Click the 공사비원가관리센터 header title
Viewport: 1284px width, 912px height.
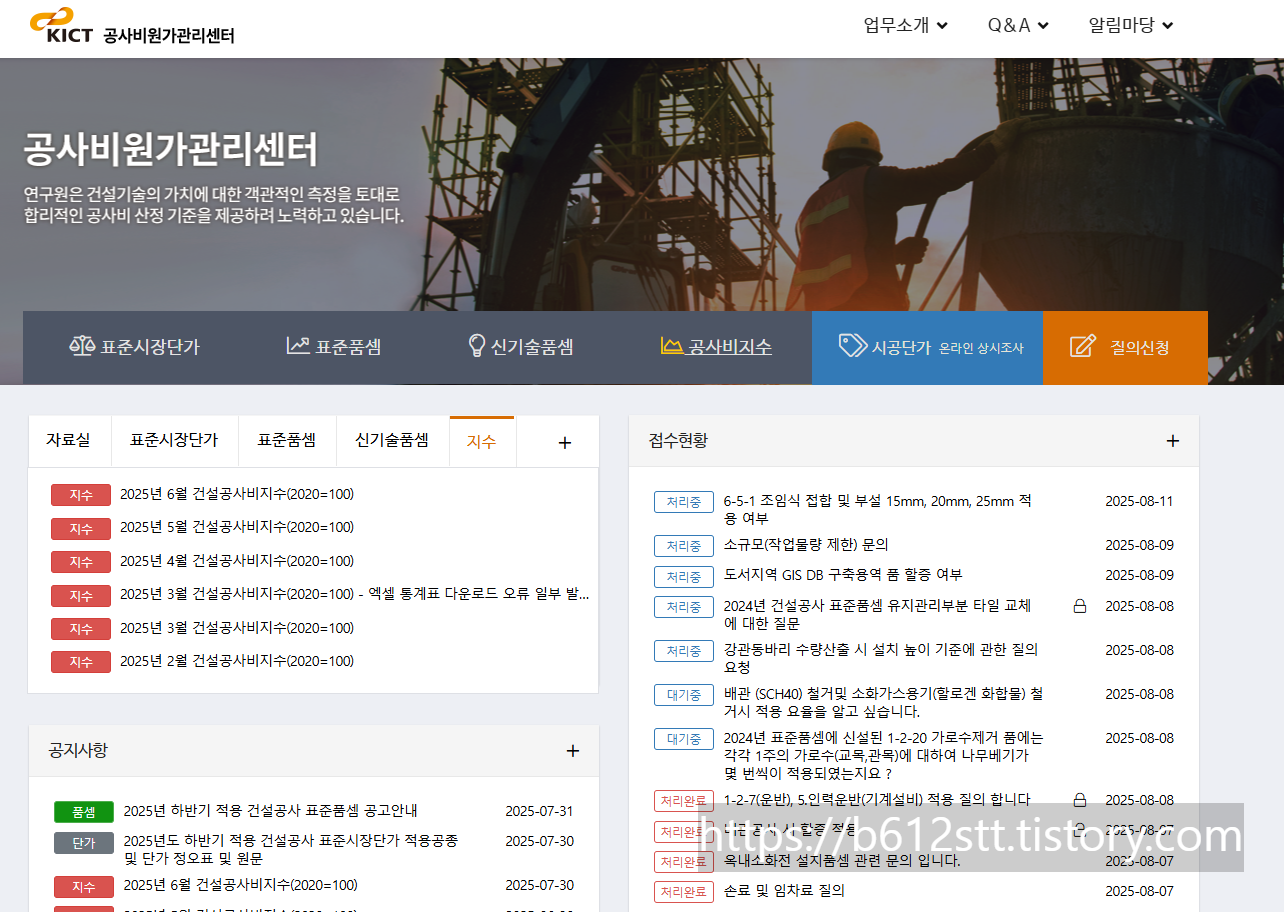pyautogui.click(x=169, y=35)
